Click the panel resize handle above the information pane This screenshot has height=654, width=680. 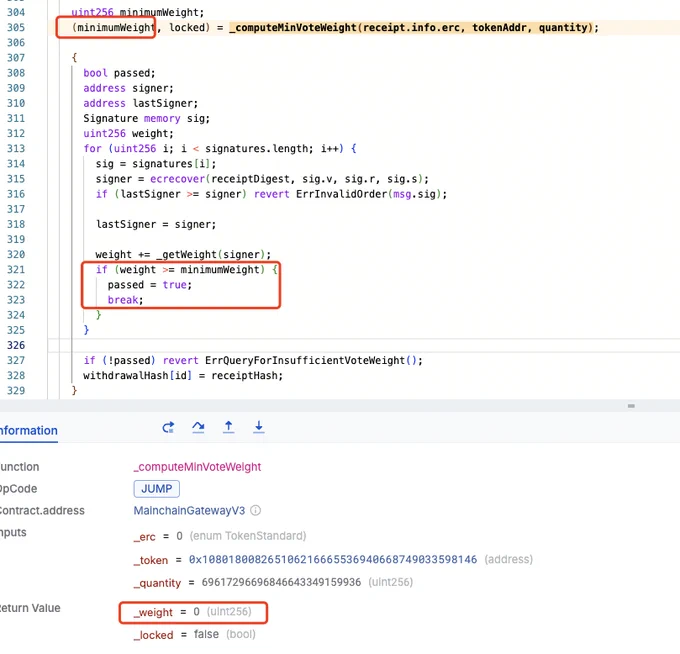pos(631,406)
